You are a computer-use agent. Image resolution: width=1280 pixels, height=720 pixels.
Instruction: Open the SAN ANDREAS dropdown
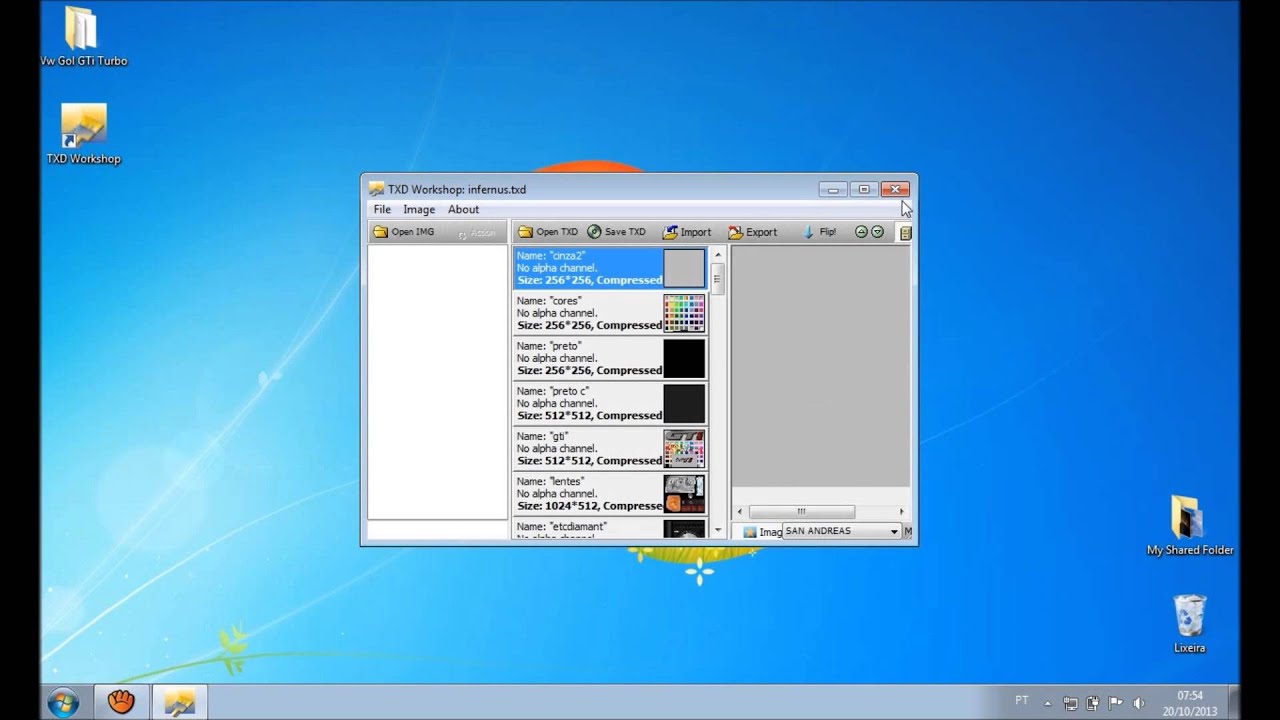(x=842, y=531)
